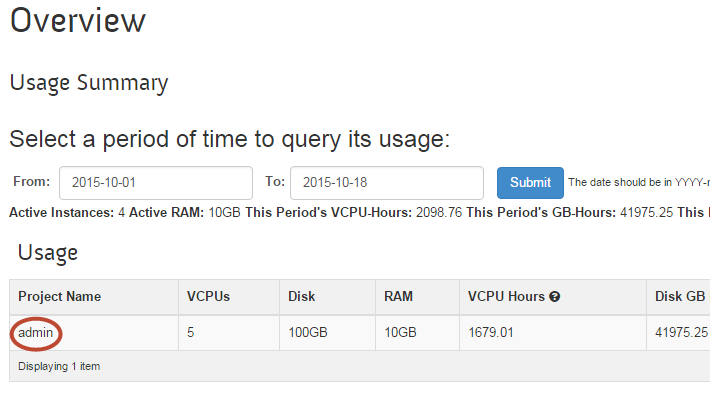This screenshot has width=710, height=409.
Task: Click the help icon beside VCPU Hours
Action: tap(554, 297)
